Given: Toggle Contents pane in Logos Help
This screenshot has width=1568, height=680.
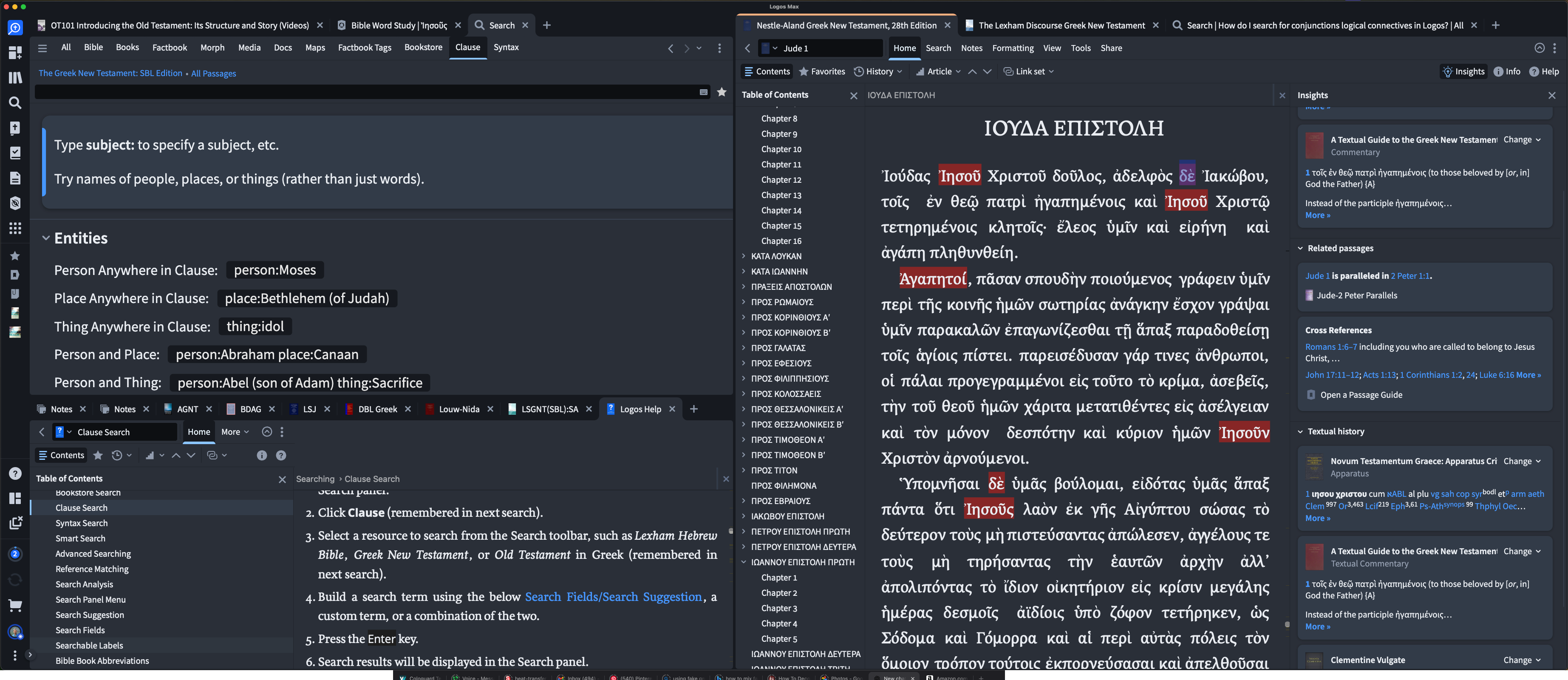Looking at the screenshot, I should point(62,455).
